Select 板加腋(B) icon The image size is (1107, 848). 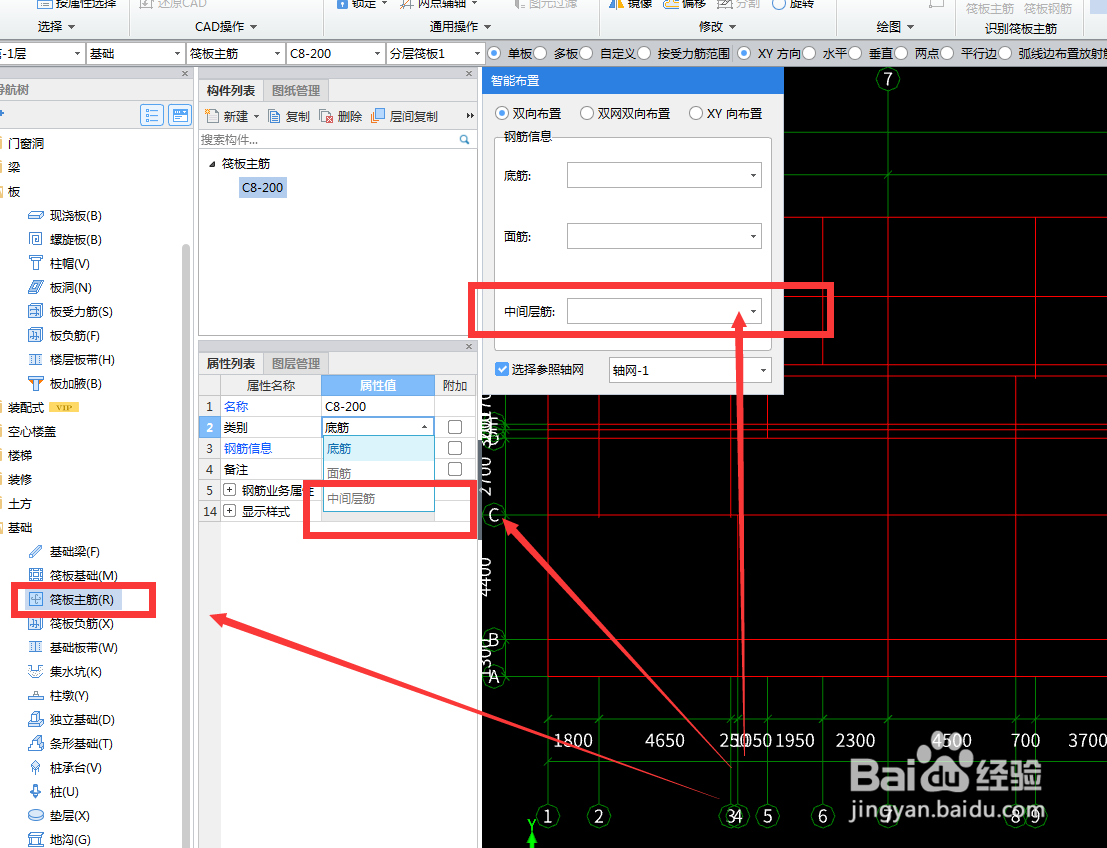35,383
